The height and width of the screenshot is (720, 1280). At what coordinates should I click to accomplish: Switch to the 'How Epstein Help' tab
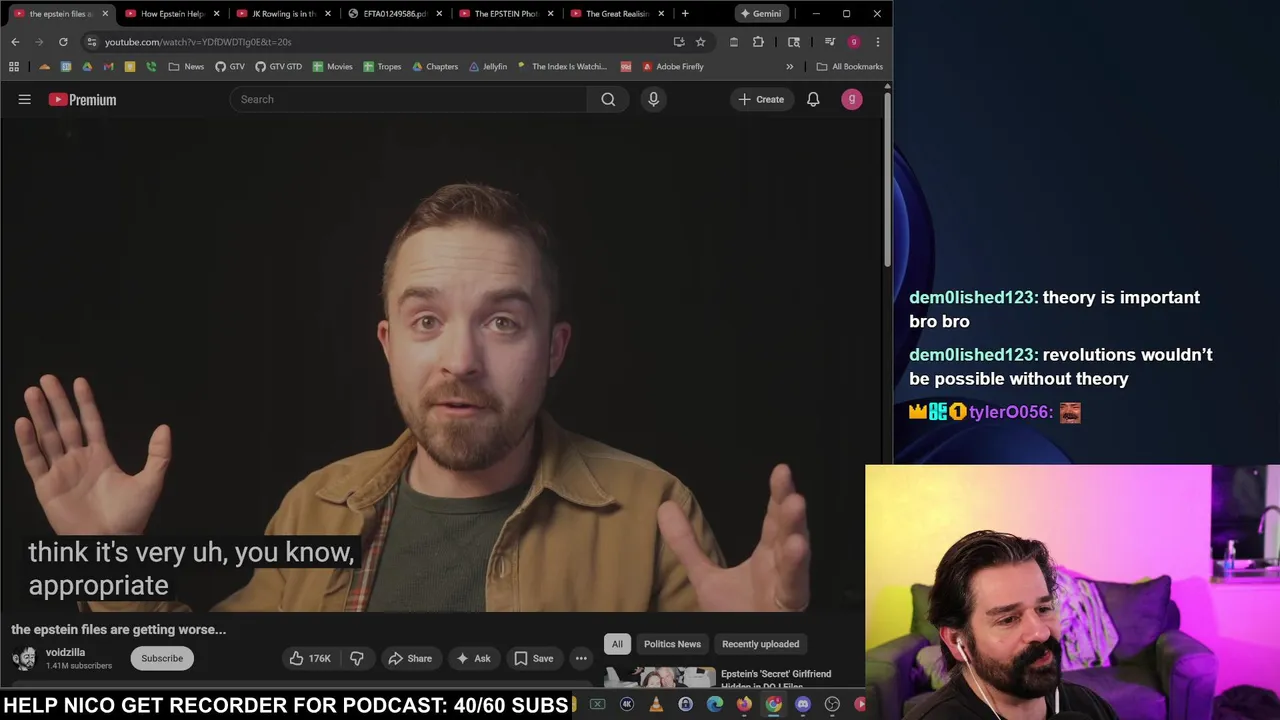(x=171, y=14)
